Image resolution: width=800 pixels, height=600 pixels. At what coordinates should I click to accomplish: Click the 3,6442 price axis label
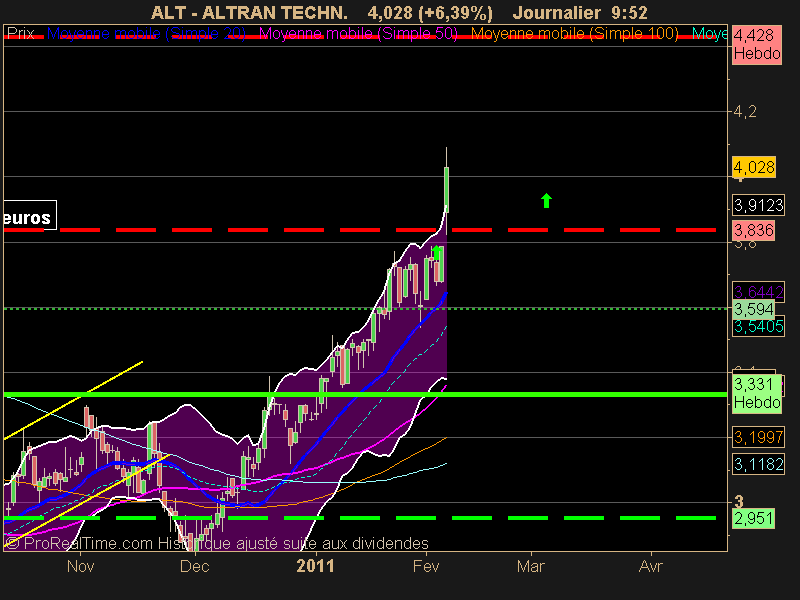[x=758, y=291]
